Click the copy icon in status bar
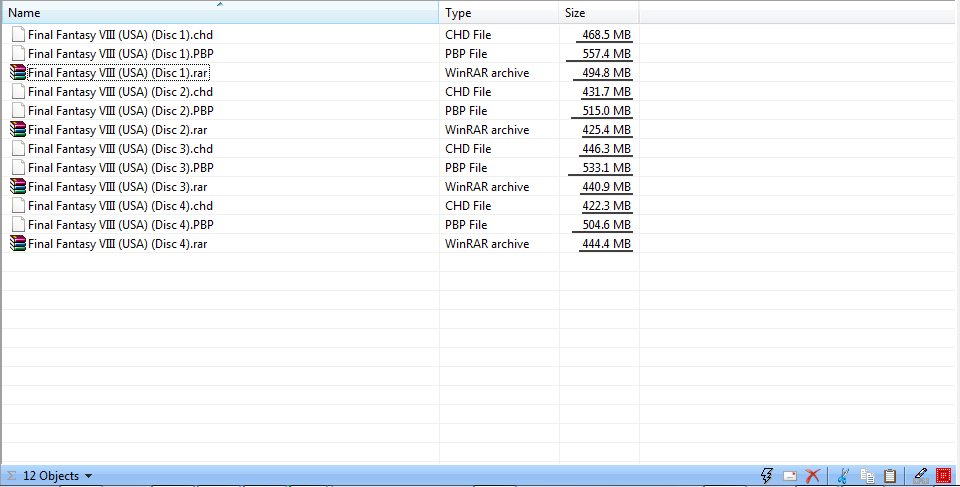The width and height of the screenshot is (960, 487). coord(867,476)
